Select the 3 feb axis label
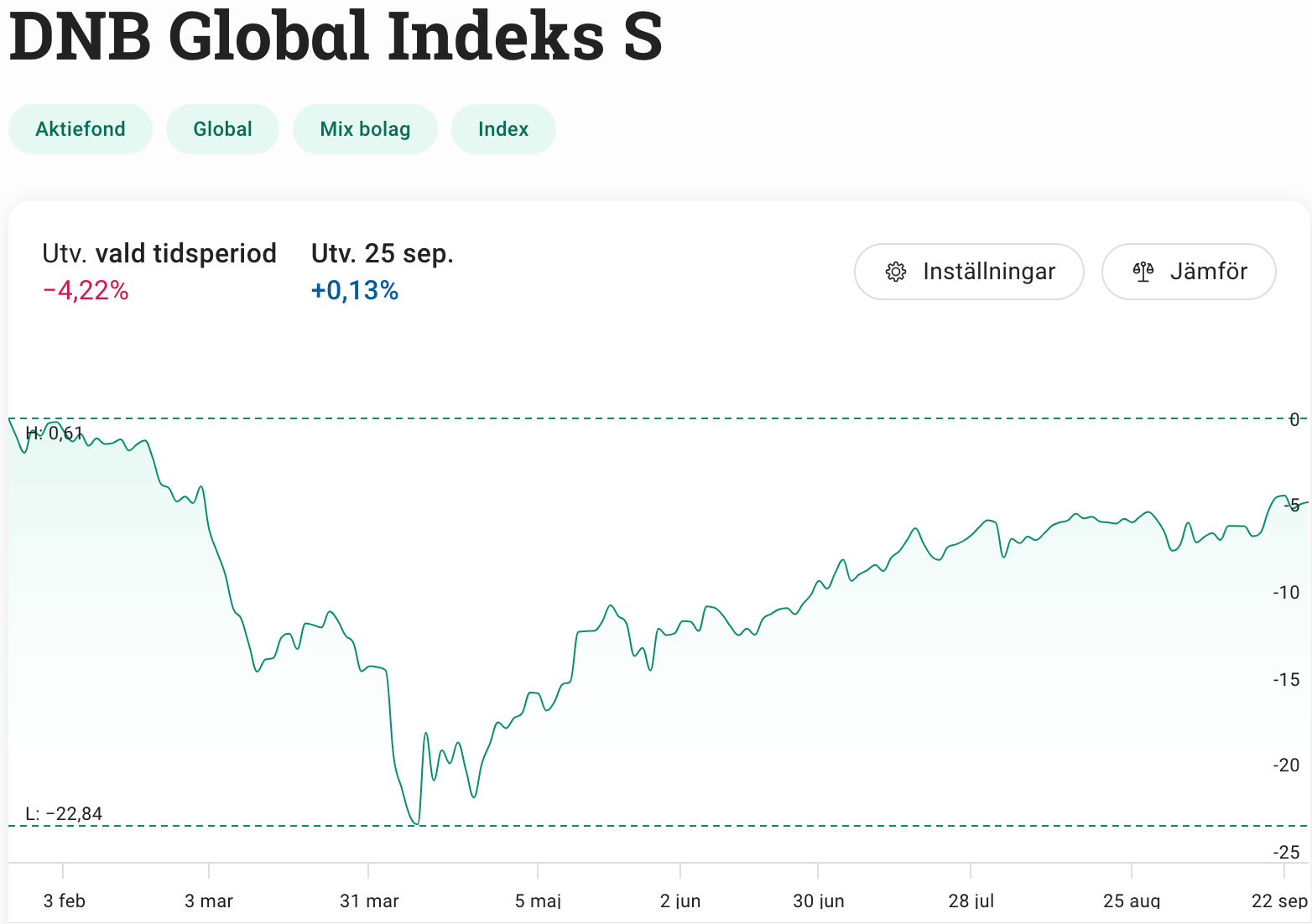The width and height of the screenshot is (1312, 924). click(64, 901)
